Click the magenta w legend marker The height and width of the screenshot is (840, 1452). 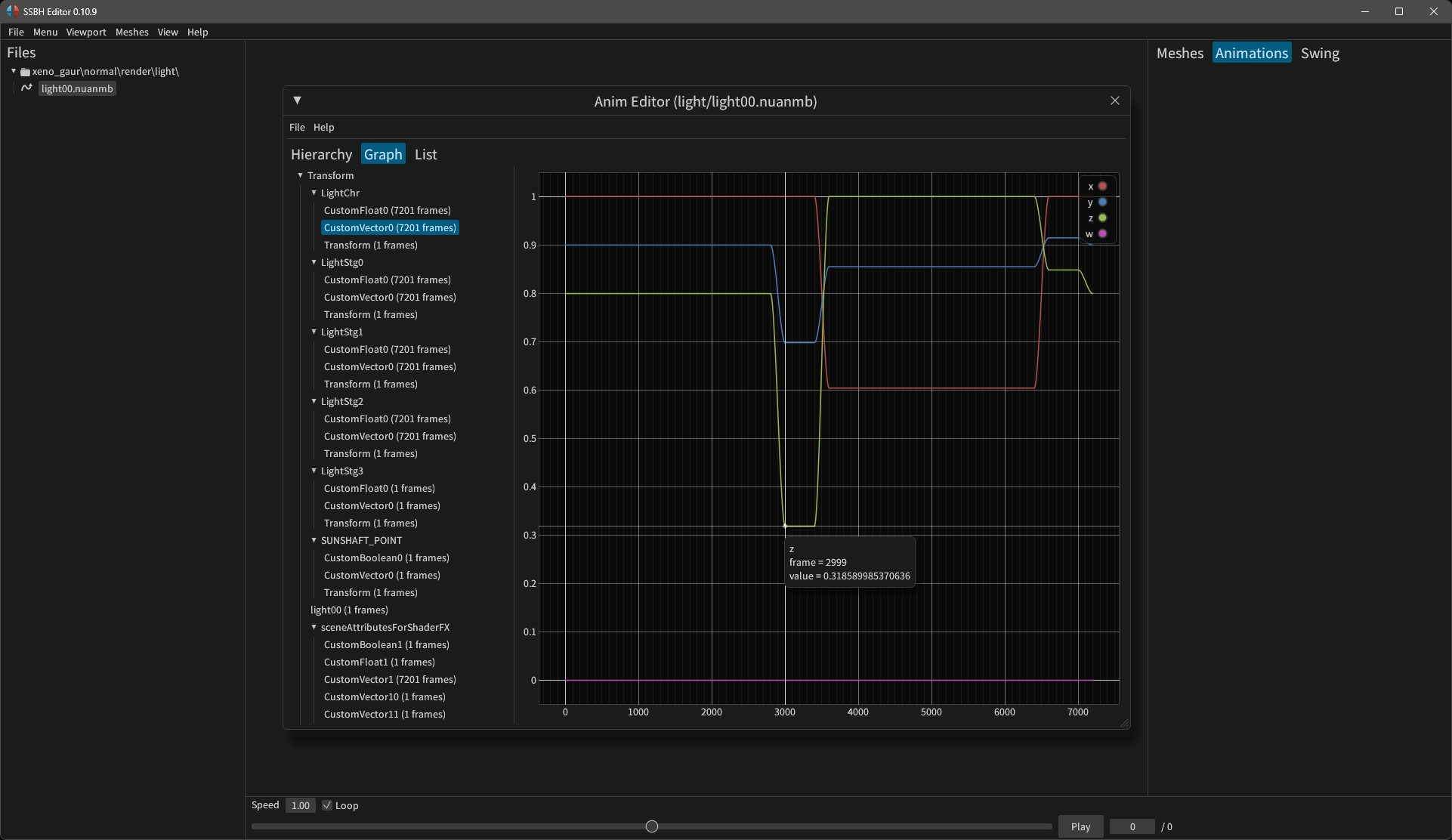pyautogui.click(x=1102, y=234)
